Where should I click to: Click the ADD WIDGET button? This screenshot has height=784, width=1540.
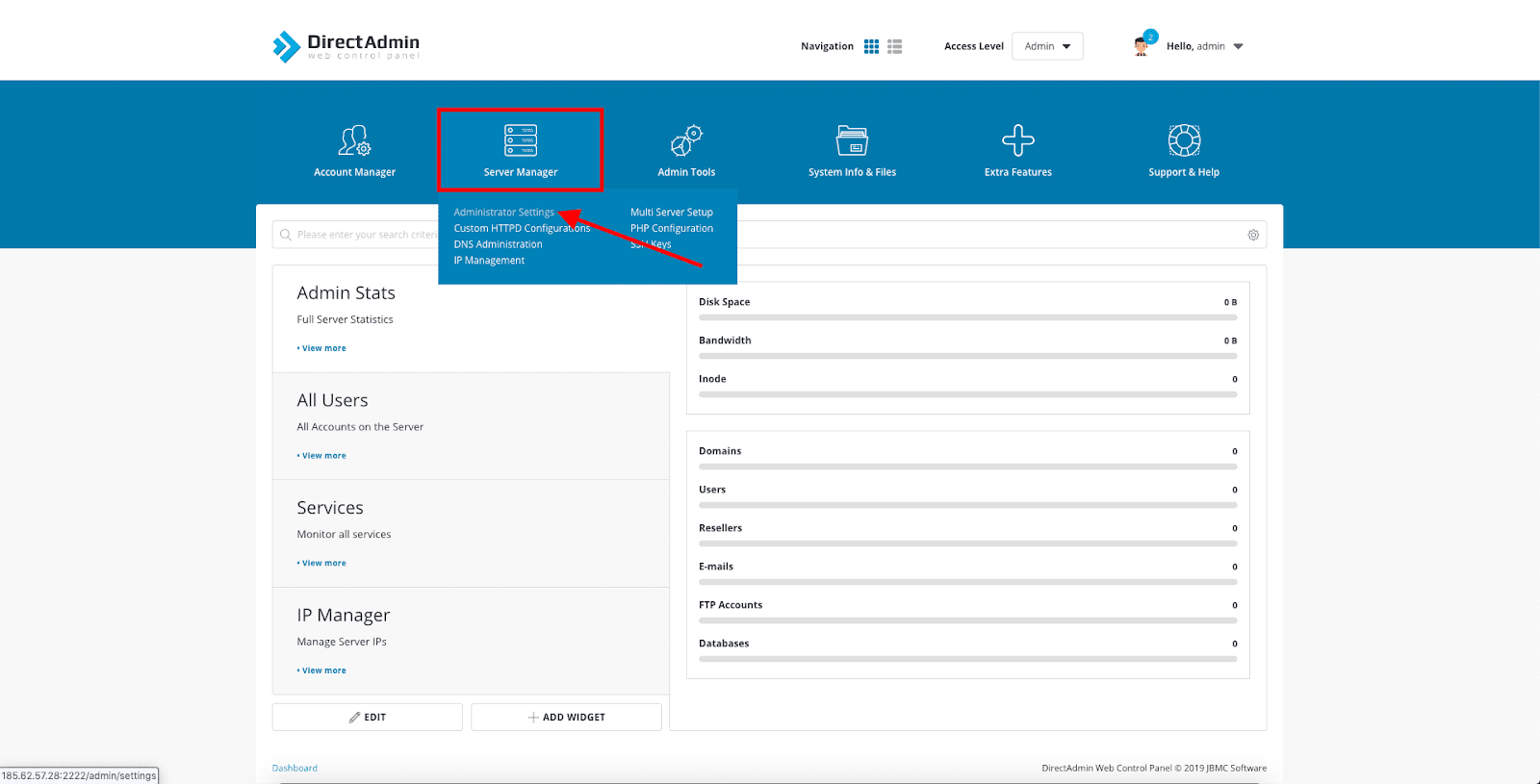coord(567,718)
